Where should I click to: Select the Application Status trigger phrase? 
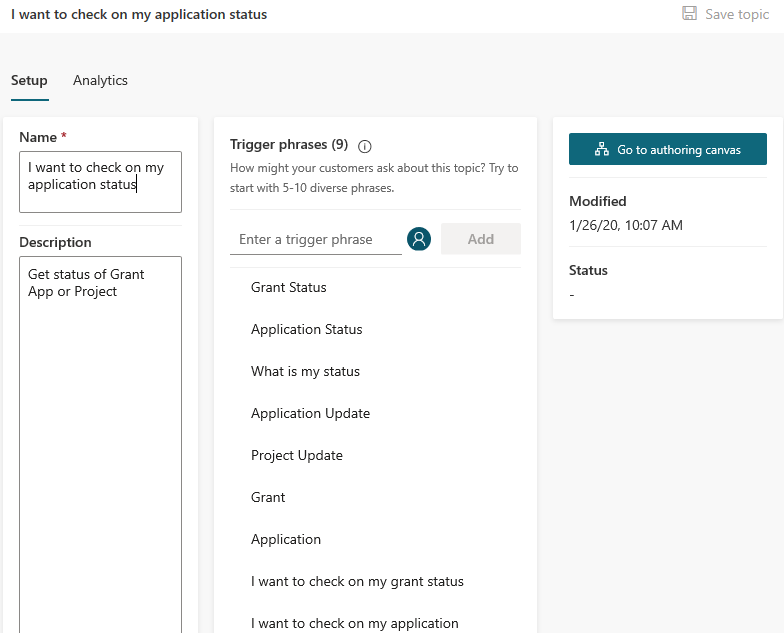[306, 330]
